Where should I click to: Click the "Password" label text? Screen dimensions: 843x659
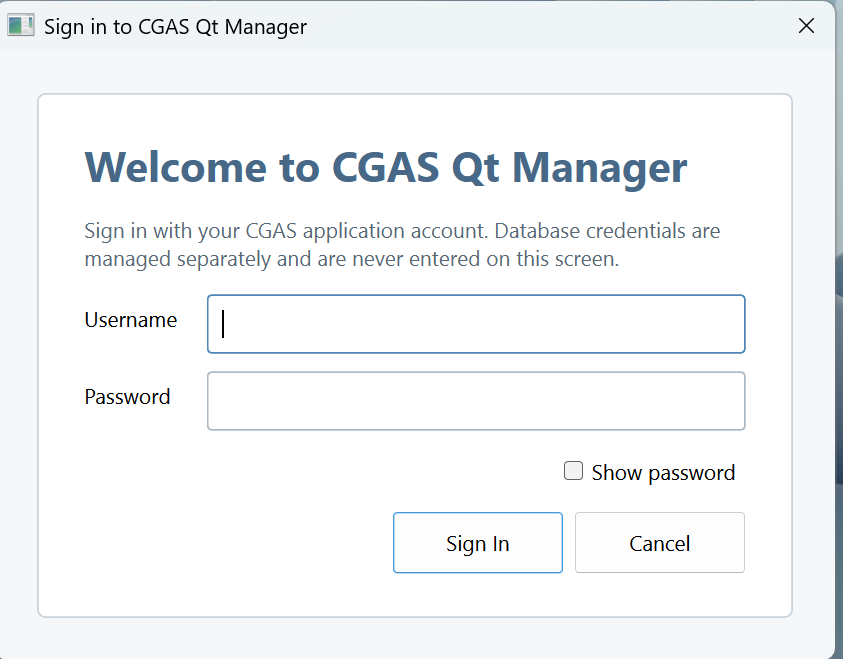[x=127, y=397]
